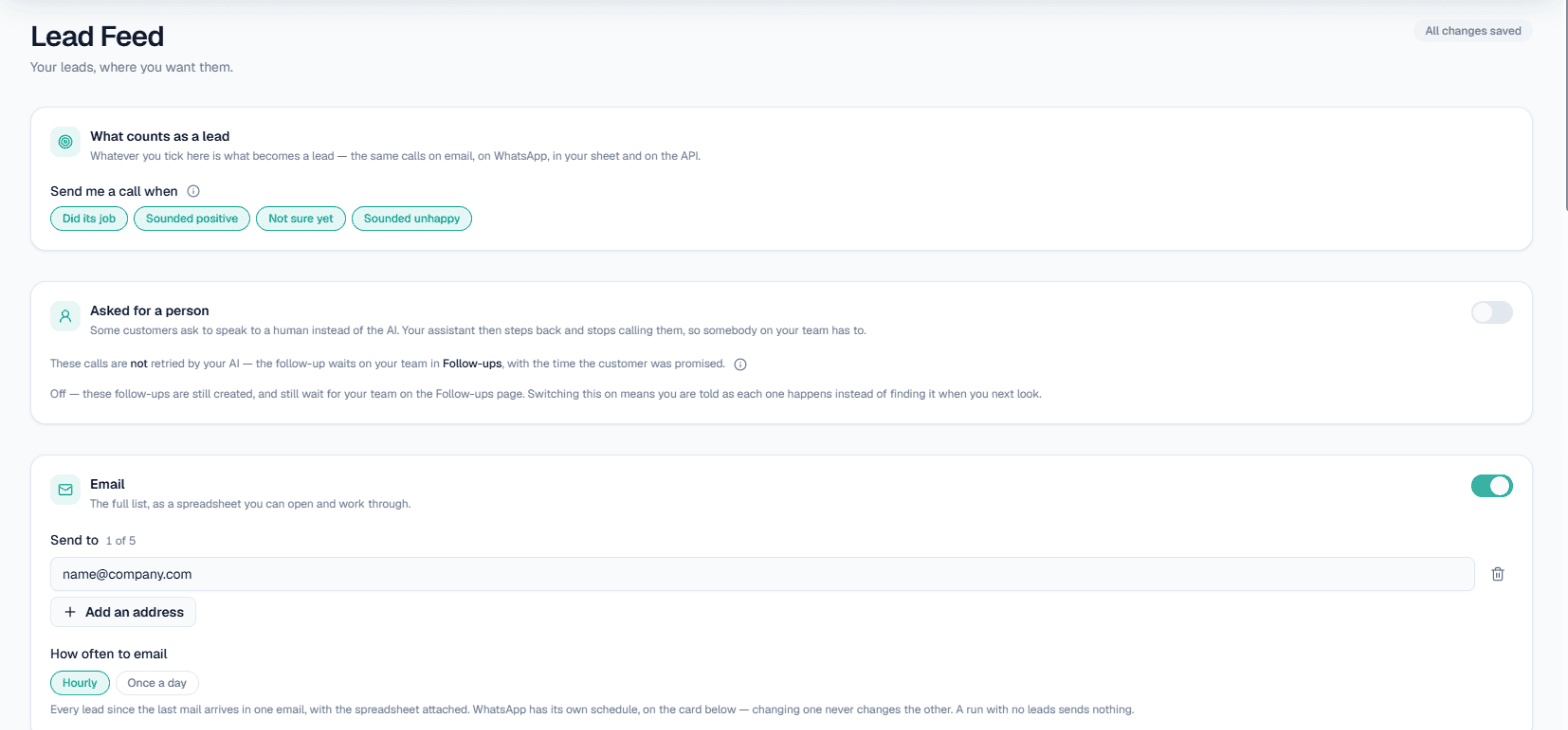Open the info icon after 'the customer was promised'

click(x=741, y=364)
